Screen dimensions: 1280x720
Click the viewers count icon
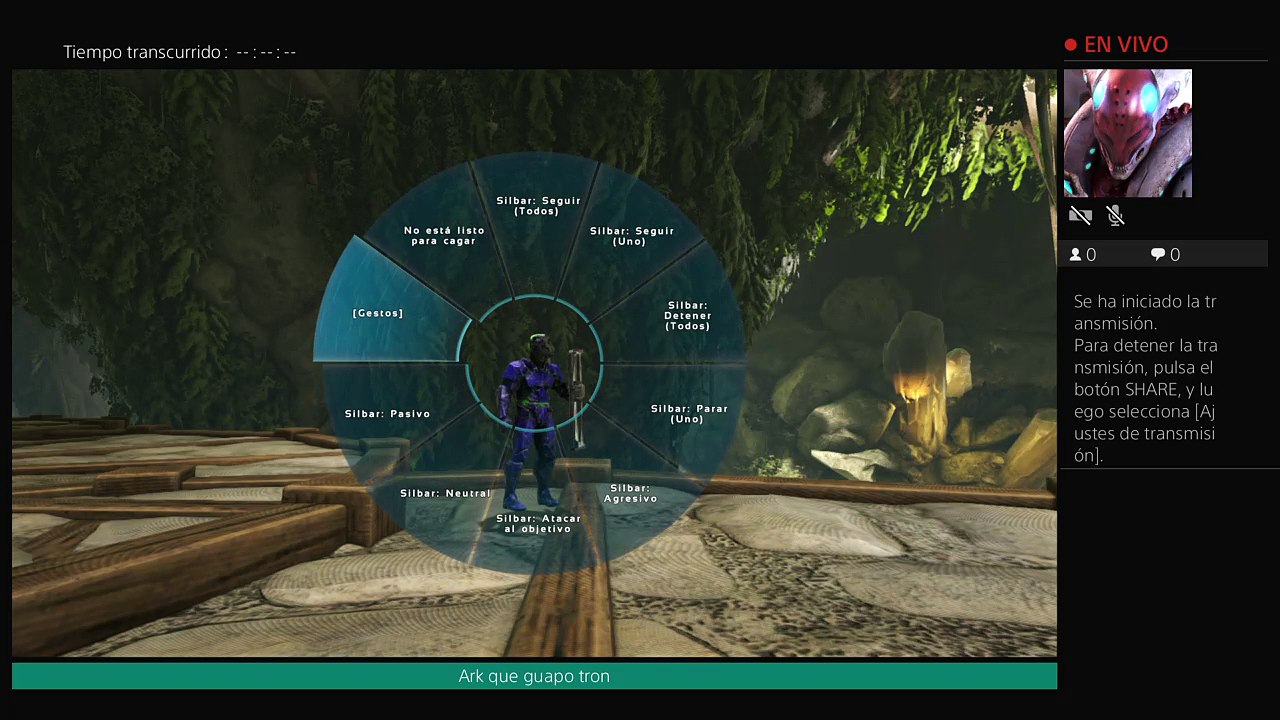[x=1076, y=255]
